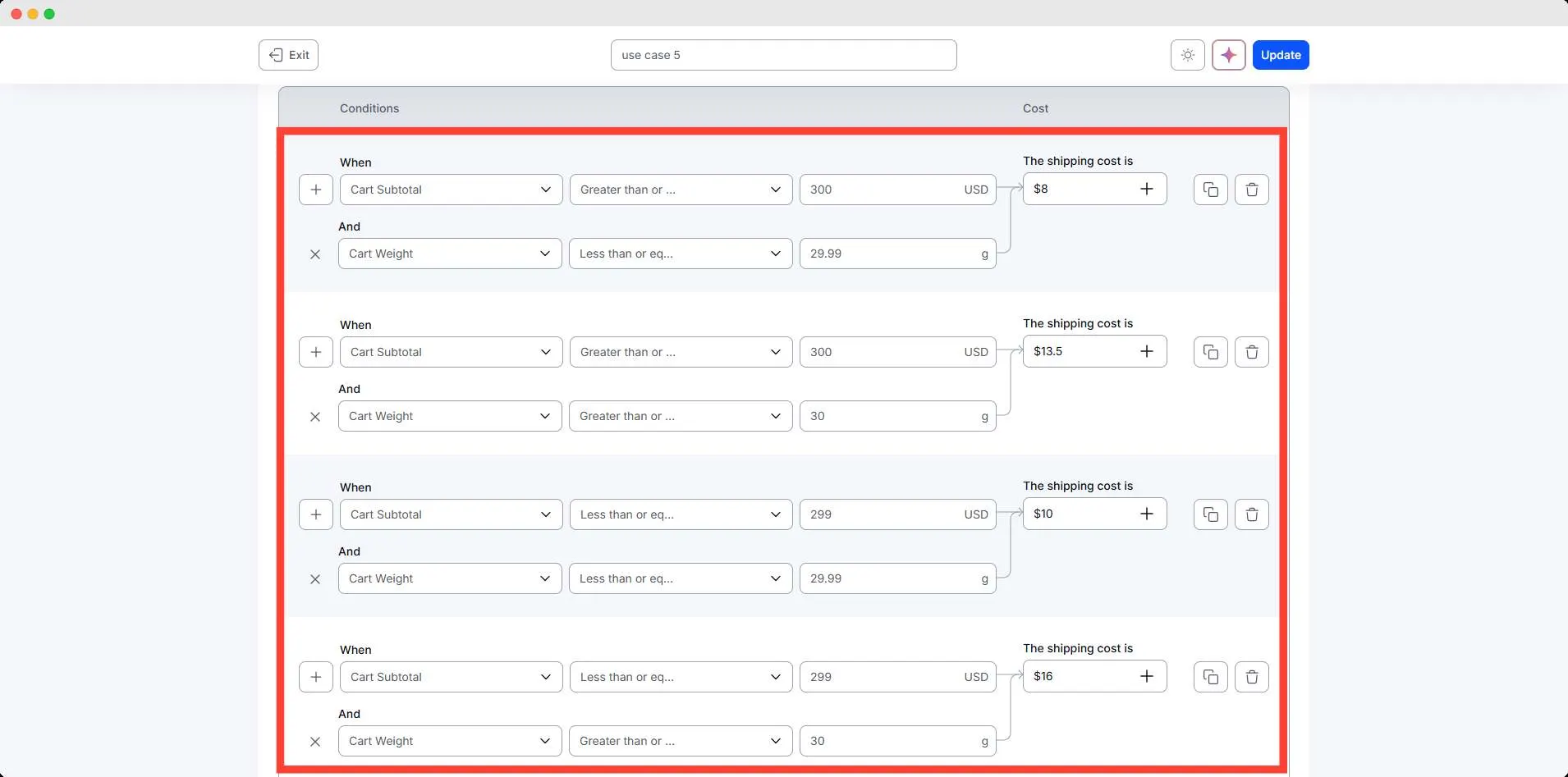Click the Exit button
The height and width of the screenshot is (777, 1568).
point(289,55)
